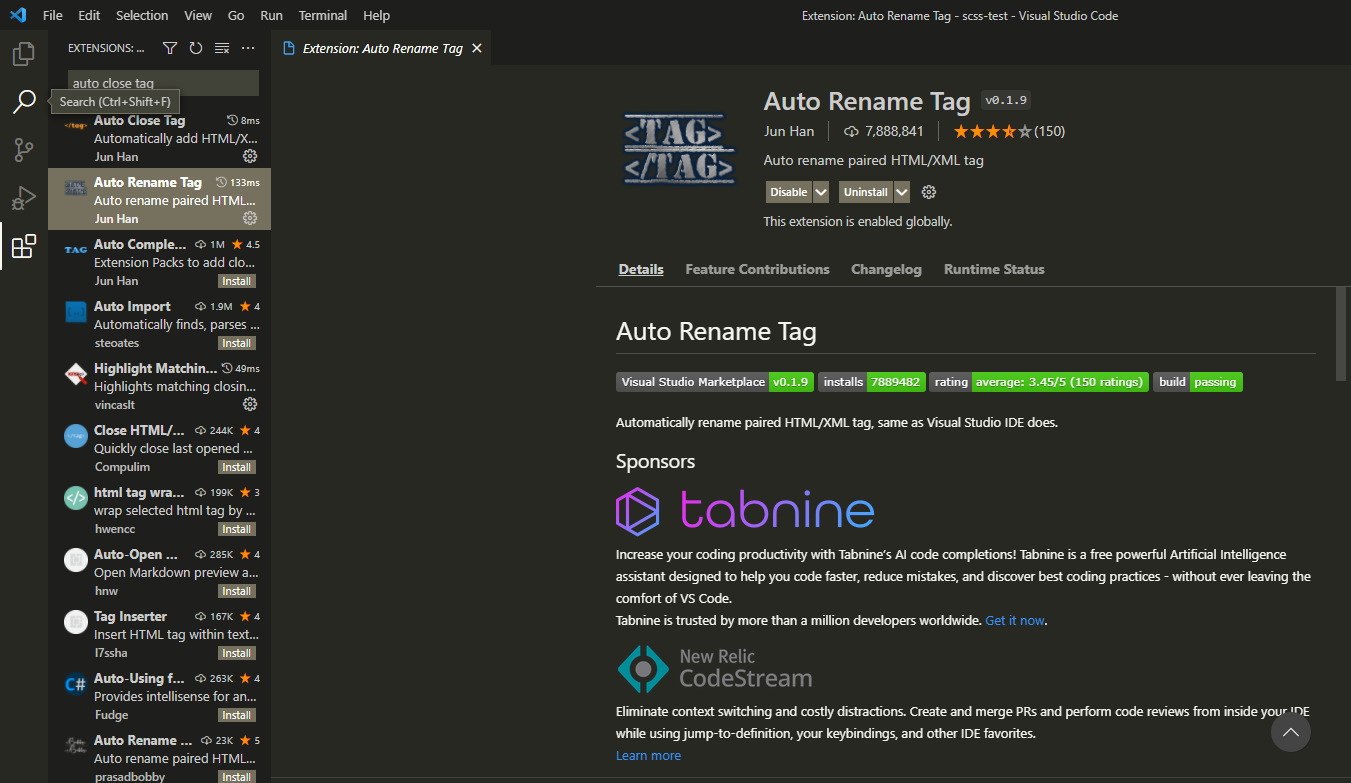Screen dimensions: 1351x783
Task: Open the Go menu
Action: [236, 15]
